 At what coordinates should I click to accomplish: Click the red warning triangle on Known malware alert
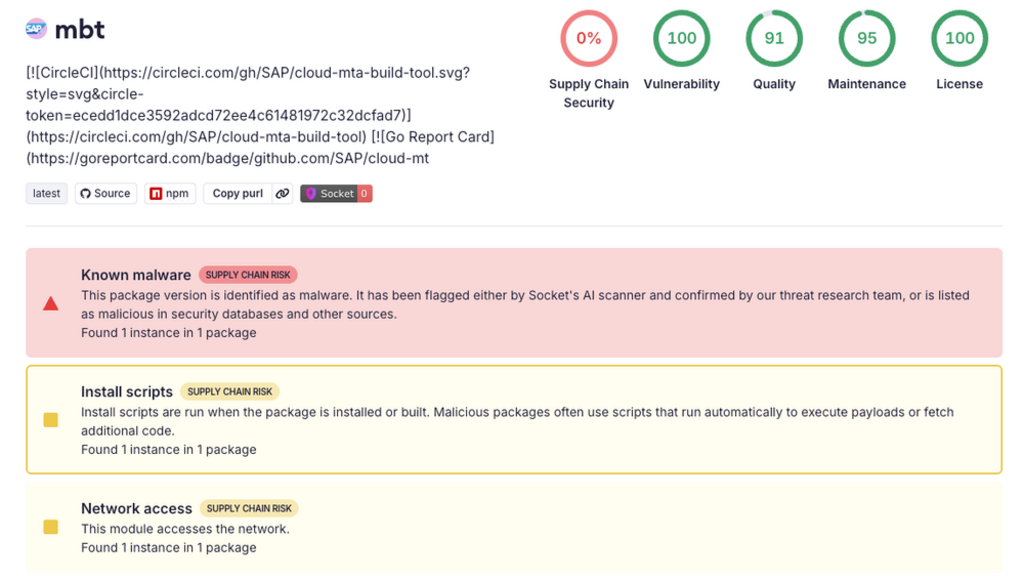coord(50,304)
